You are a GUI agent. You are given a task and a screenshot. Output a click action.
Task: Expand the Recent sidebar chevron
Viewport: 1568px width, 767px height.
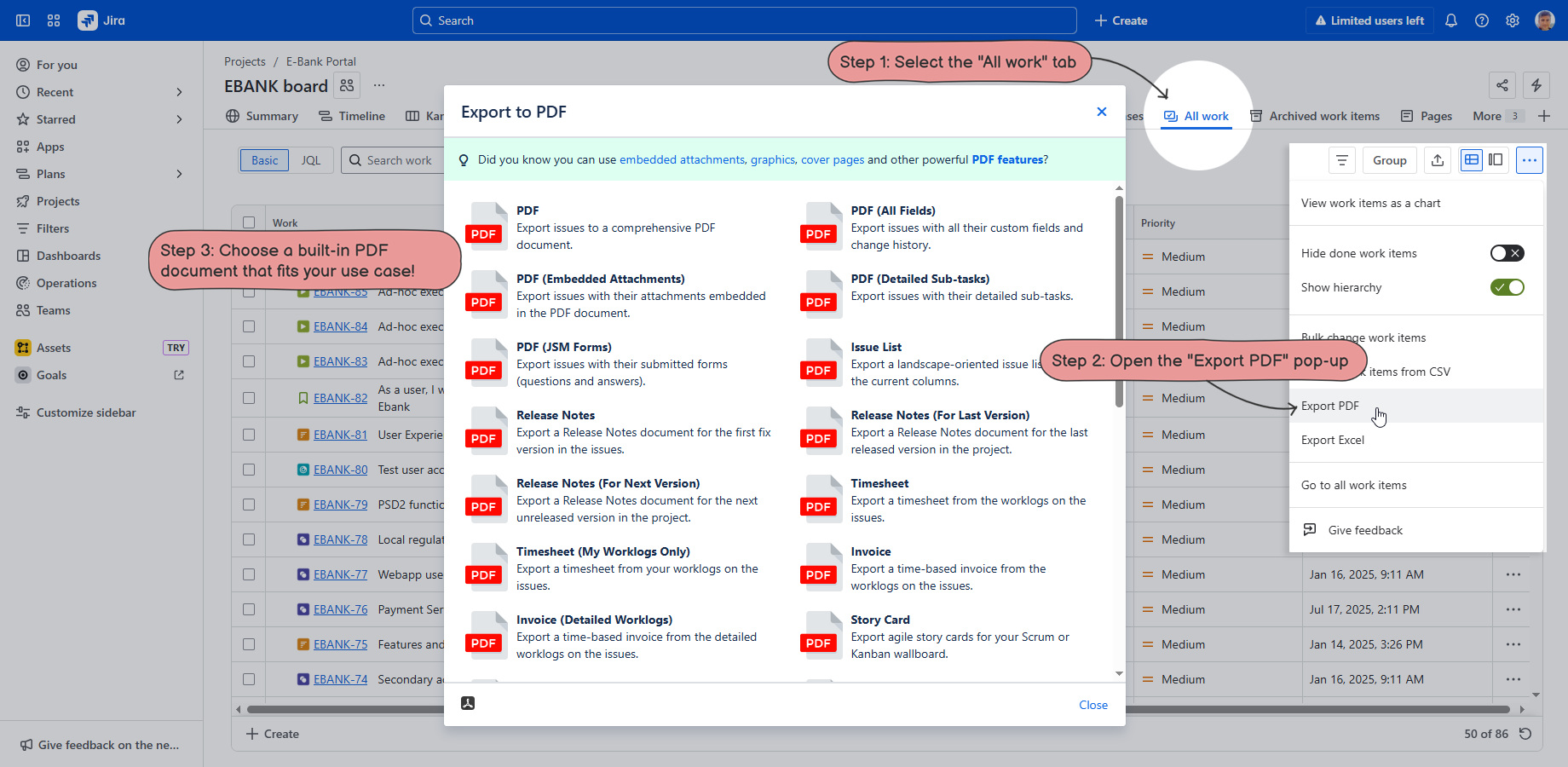click(x=179, y=92)
